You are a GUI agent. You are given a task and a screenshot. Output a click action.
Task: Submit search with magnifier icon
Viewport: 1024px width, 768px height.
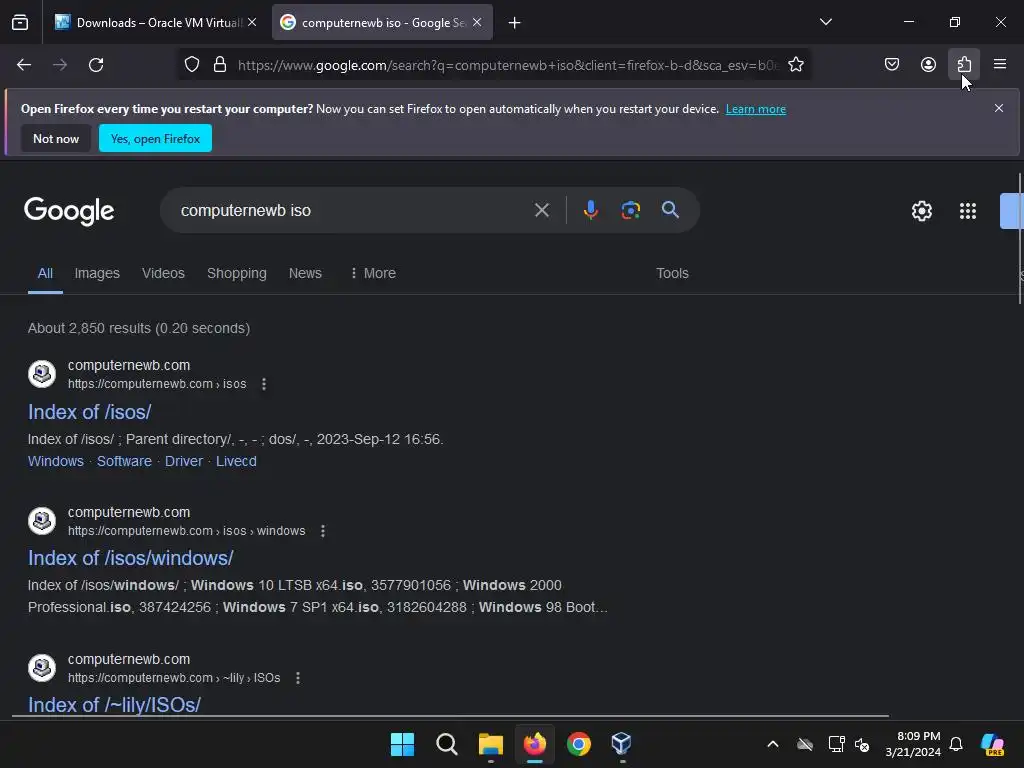point(670,210)
